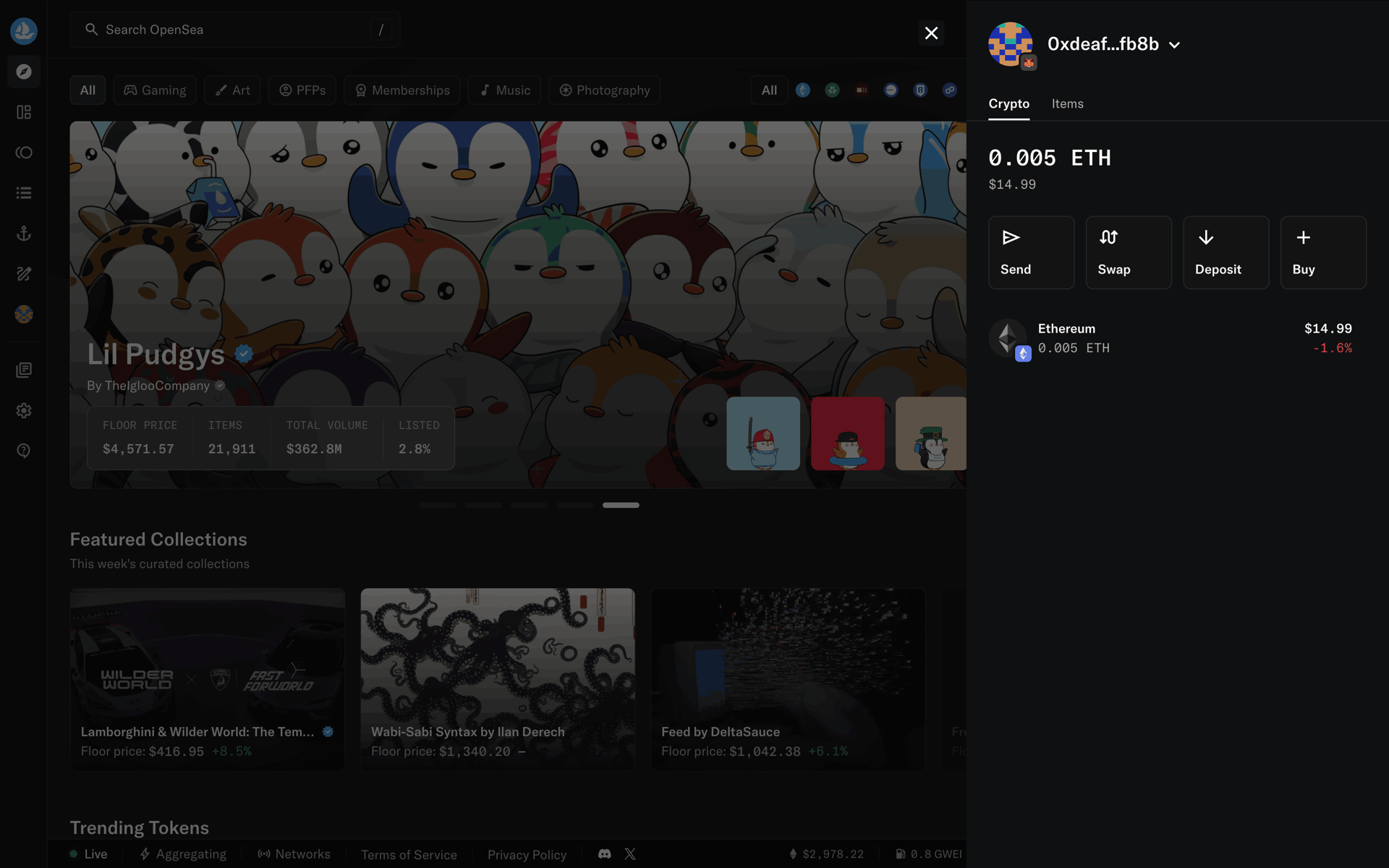This screenshot has height=868, width=1389.
Task: Click the Buy button
Action: click(x=1323, y=252)
